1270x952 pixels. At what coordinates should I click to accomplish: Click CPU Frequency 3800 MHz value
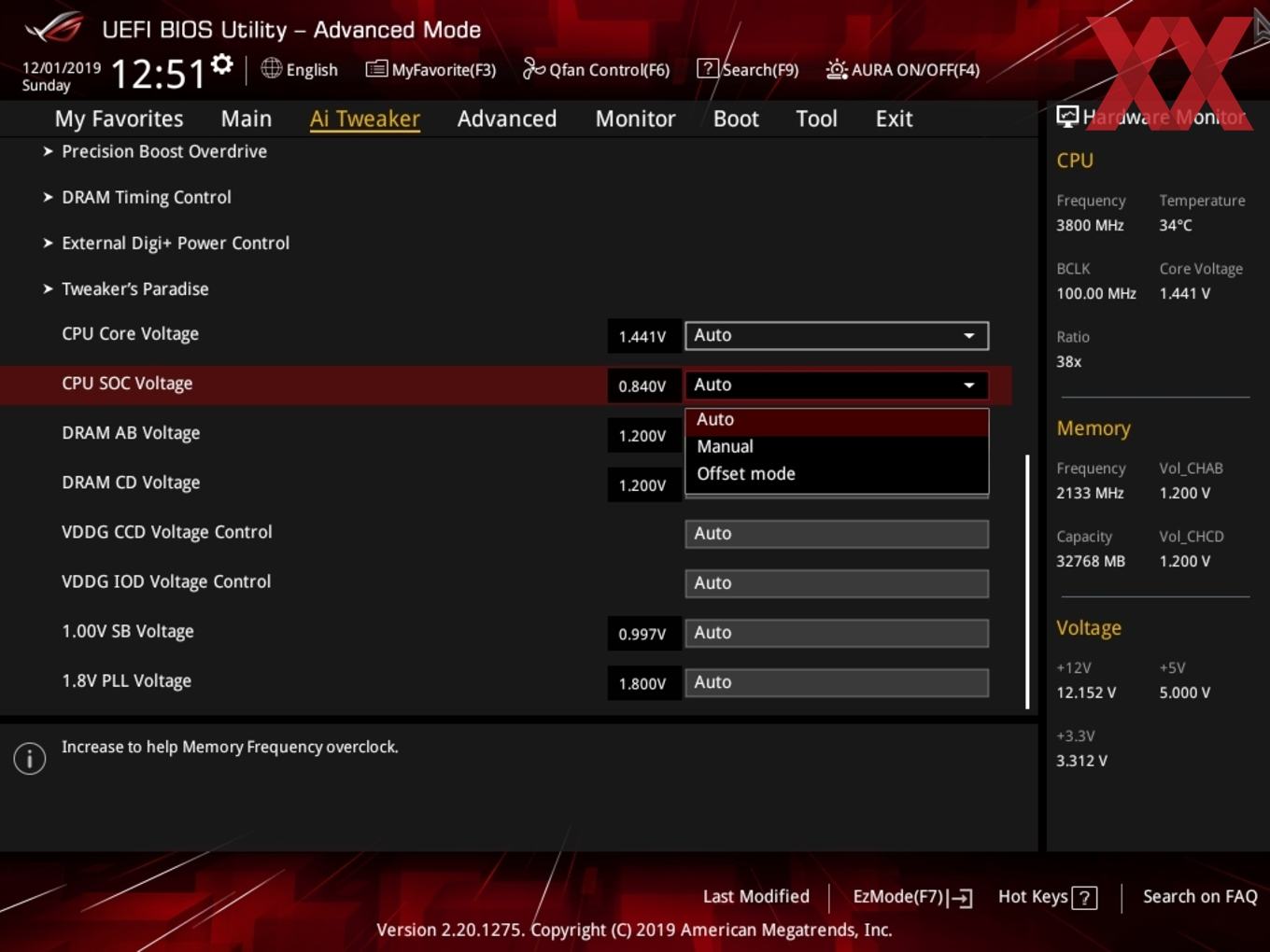click(x=1090, y=225)
